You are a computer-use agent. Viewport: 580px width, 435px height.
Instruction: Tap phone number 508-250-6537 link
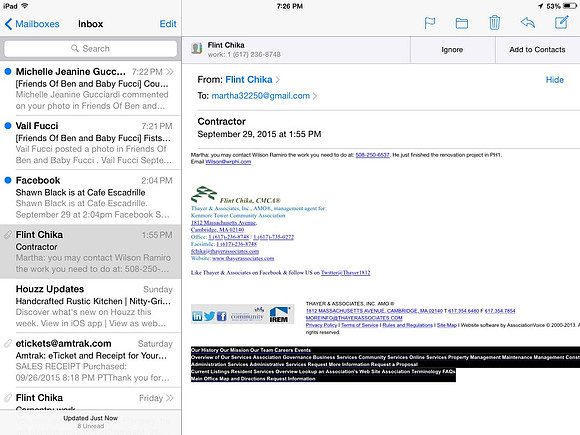coord(372,155)
